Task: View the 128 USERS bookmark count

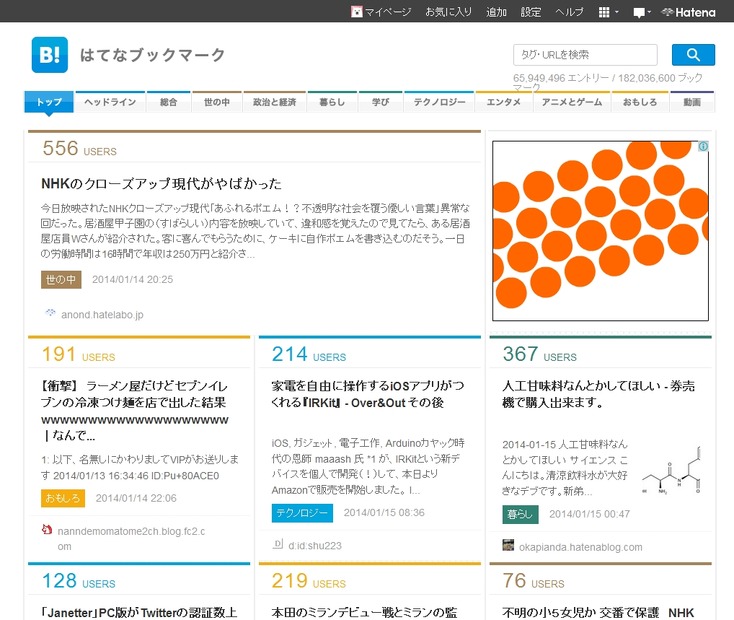Action: pyautogui.click(x=79, y=581)
